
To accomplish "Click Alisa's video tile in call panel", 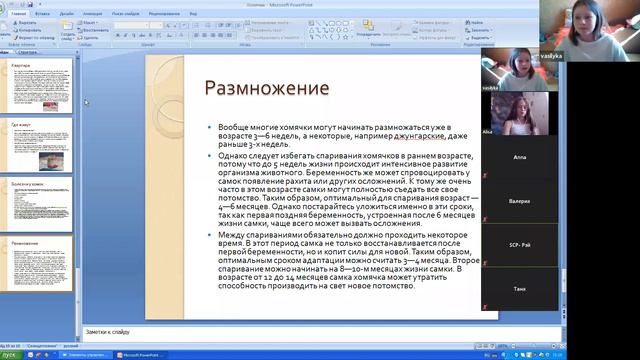I will click(520, 113).
